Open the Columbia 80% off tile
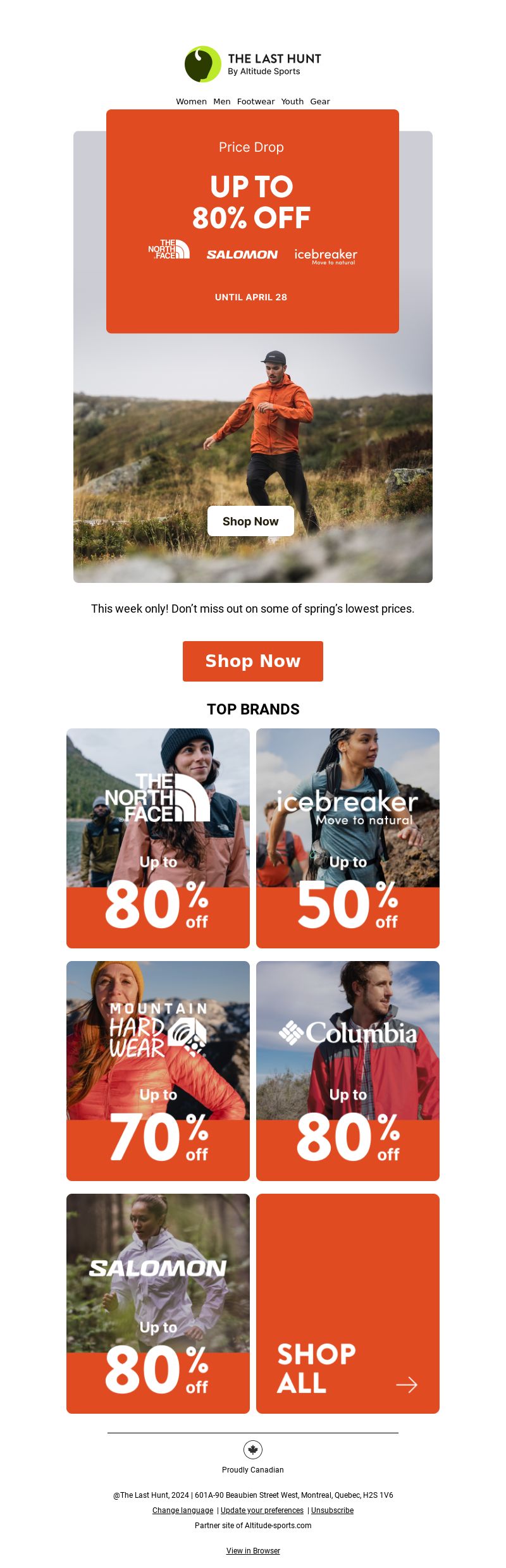This screenshot has height=1568, width=506. click(348, 1071)
